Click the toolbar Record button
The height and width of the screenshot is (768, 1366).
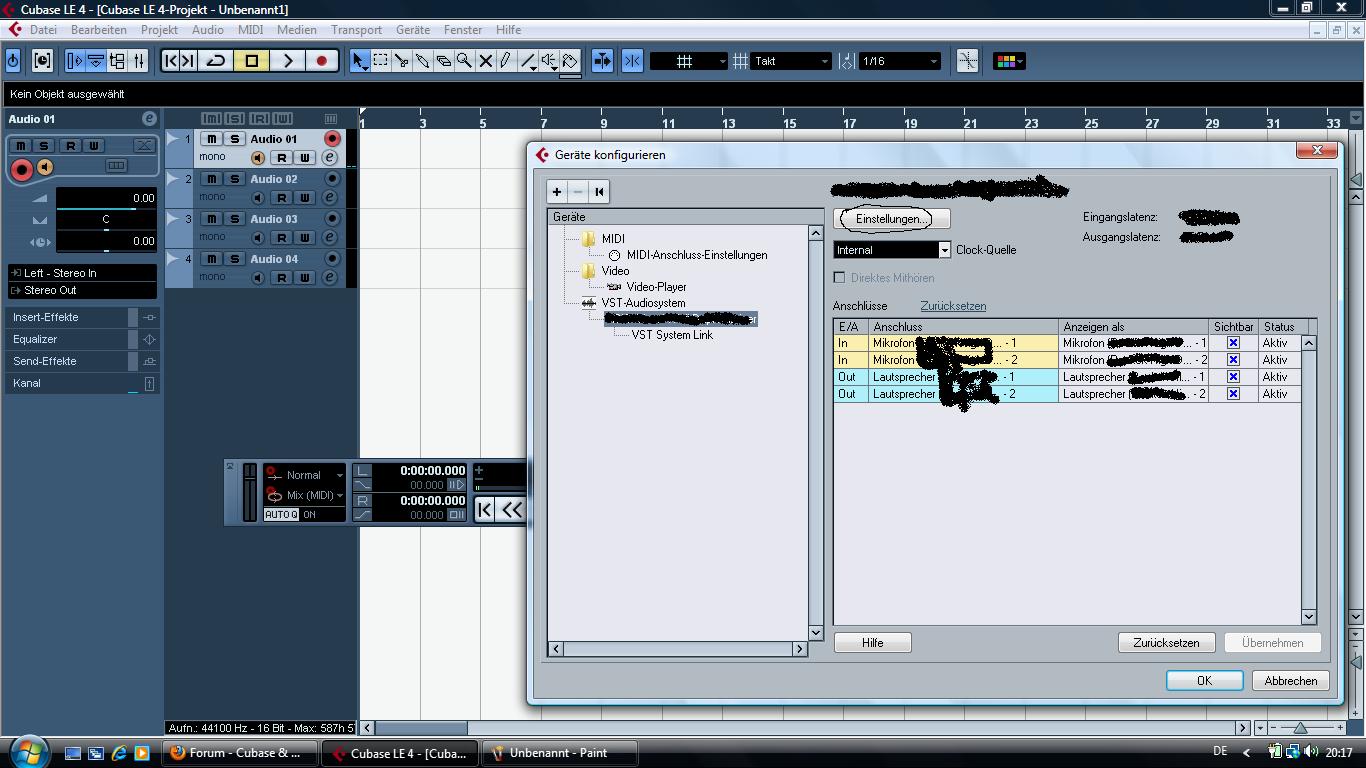click(x=322, y=61)
